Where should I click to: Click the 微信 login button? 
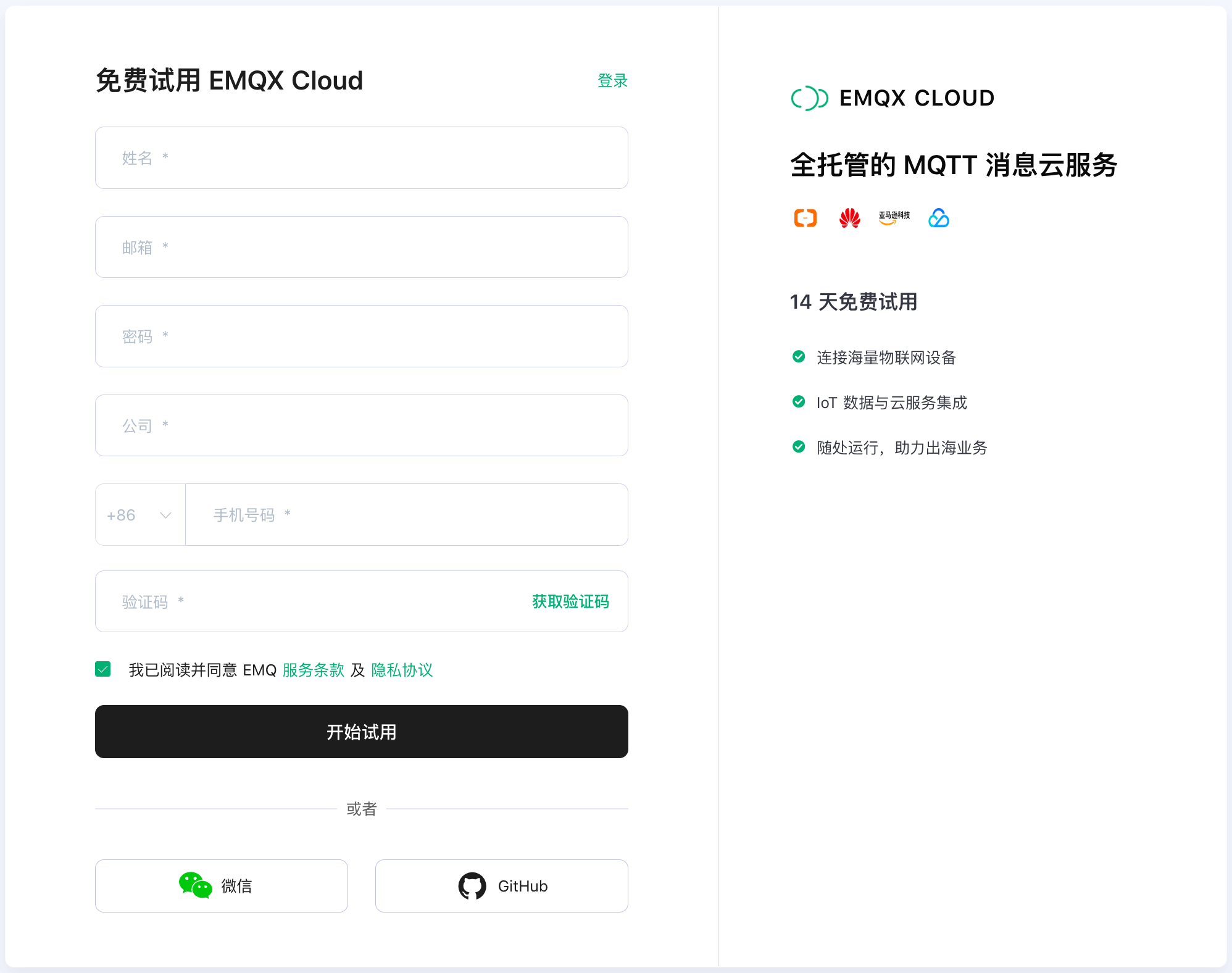pyautogui.click(x=221, y=885)
